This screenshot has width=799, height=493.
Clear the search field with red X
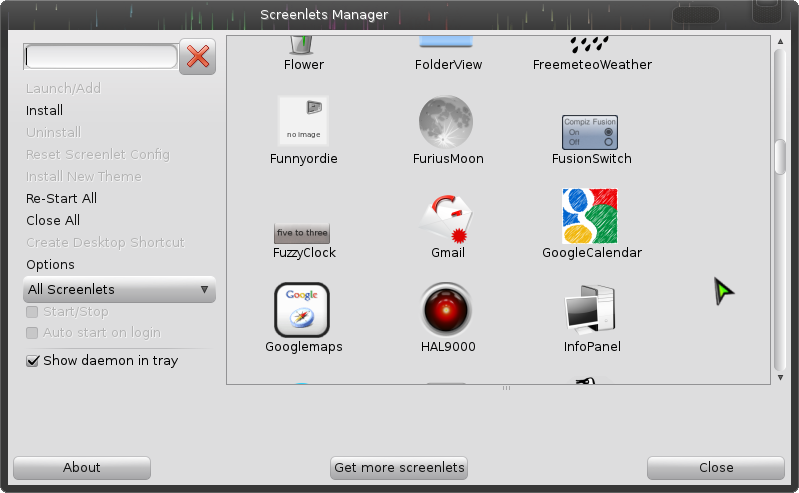198,57
